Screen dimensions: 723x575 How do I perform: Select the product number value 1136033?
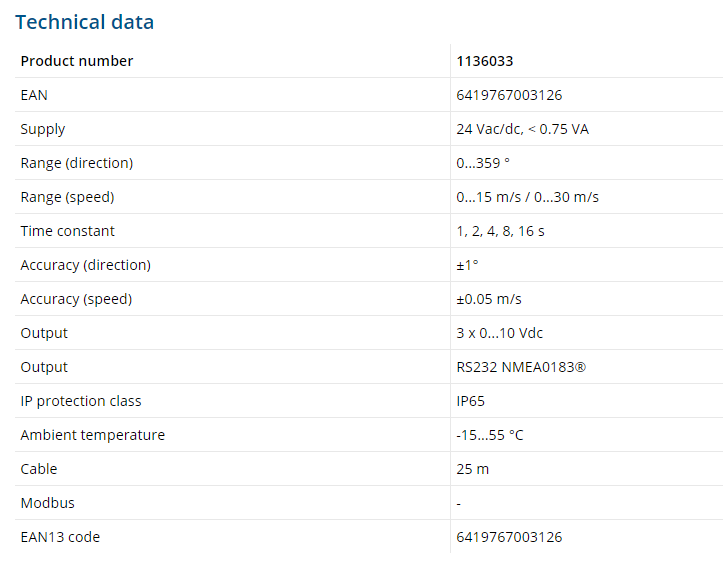(485, 61)
